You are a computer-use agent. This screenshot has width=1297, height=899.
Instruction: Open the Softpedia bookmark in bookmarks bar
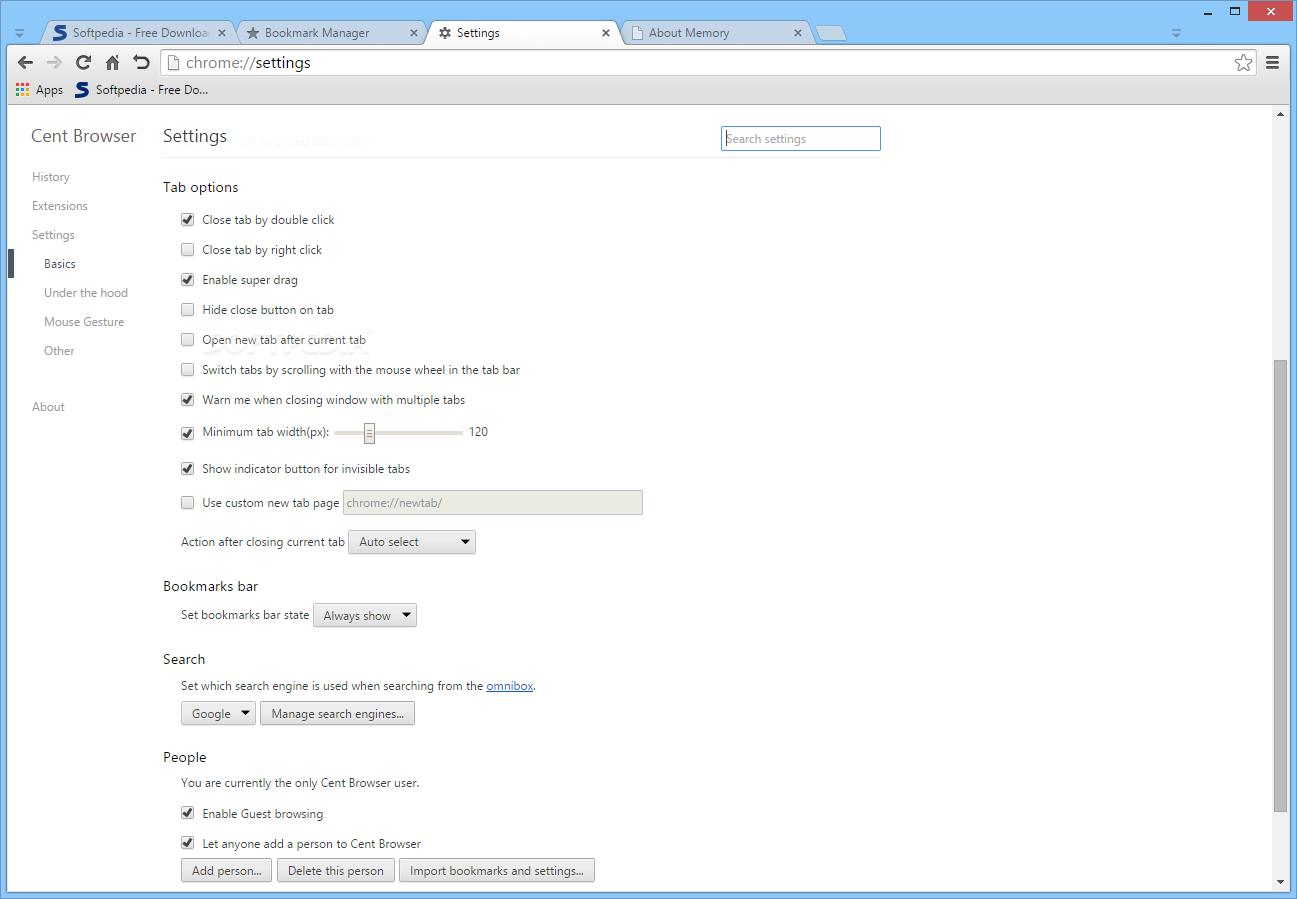(141, 90)
